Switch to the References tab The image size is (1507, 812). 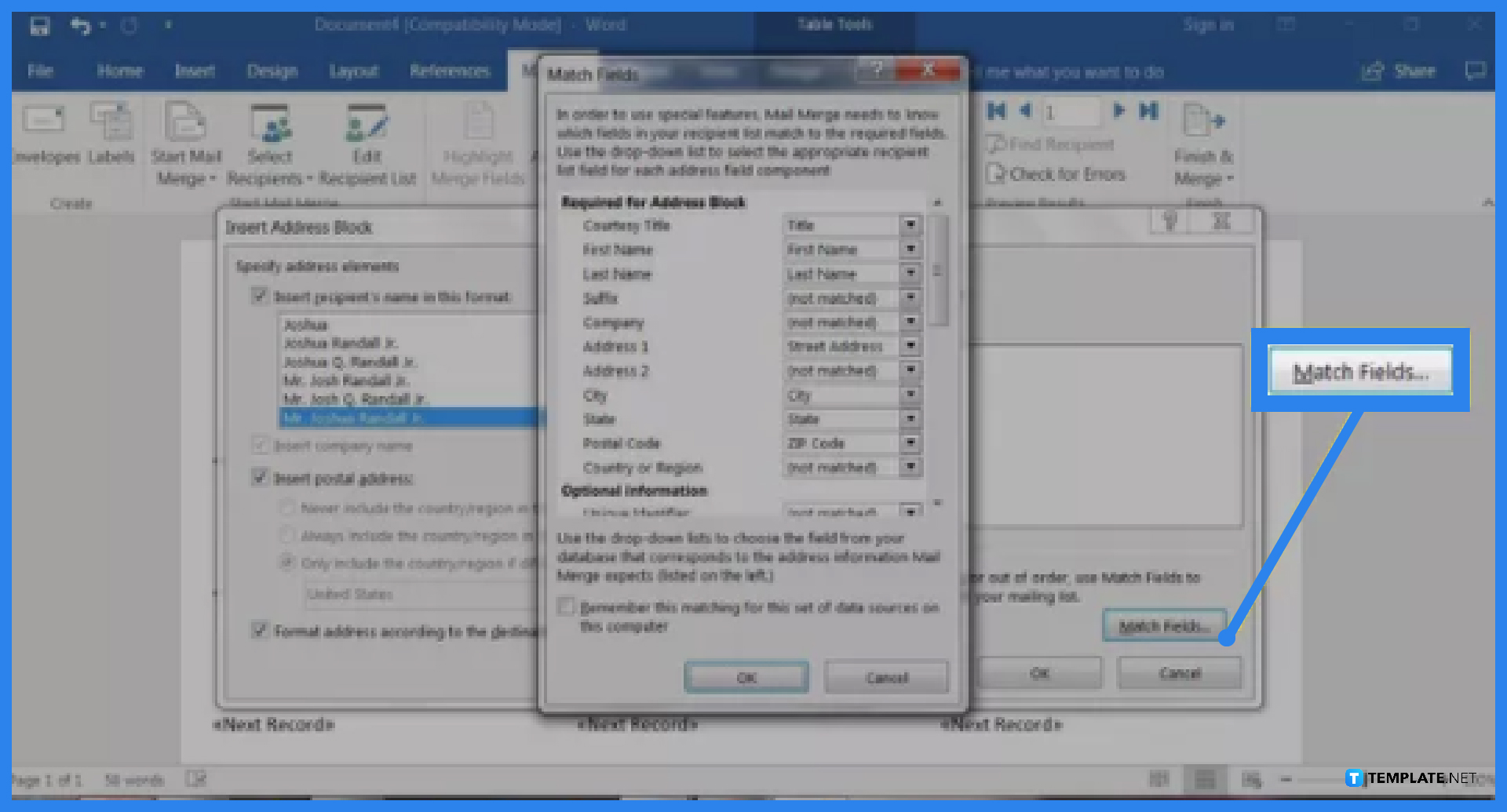pyautogui.click(x=450, y=71)
